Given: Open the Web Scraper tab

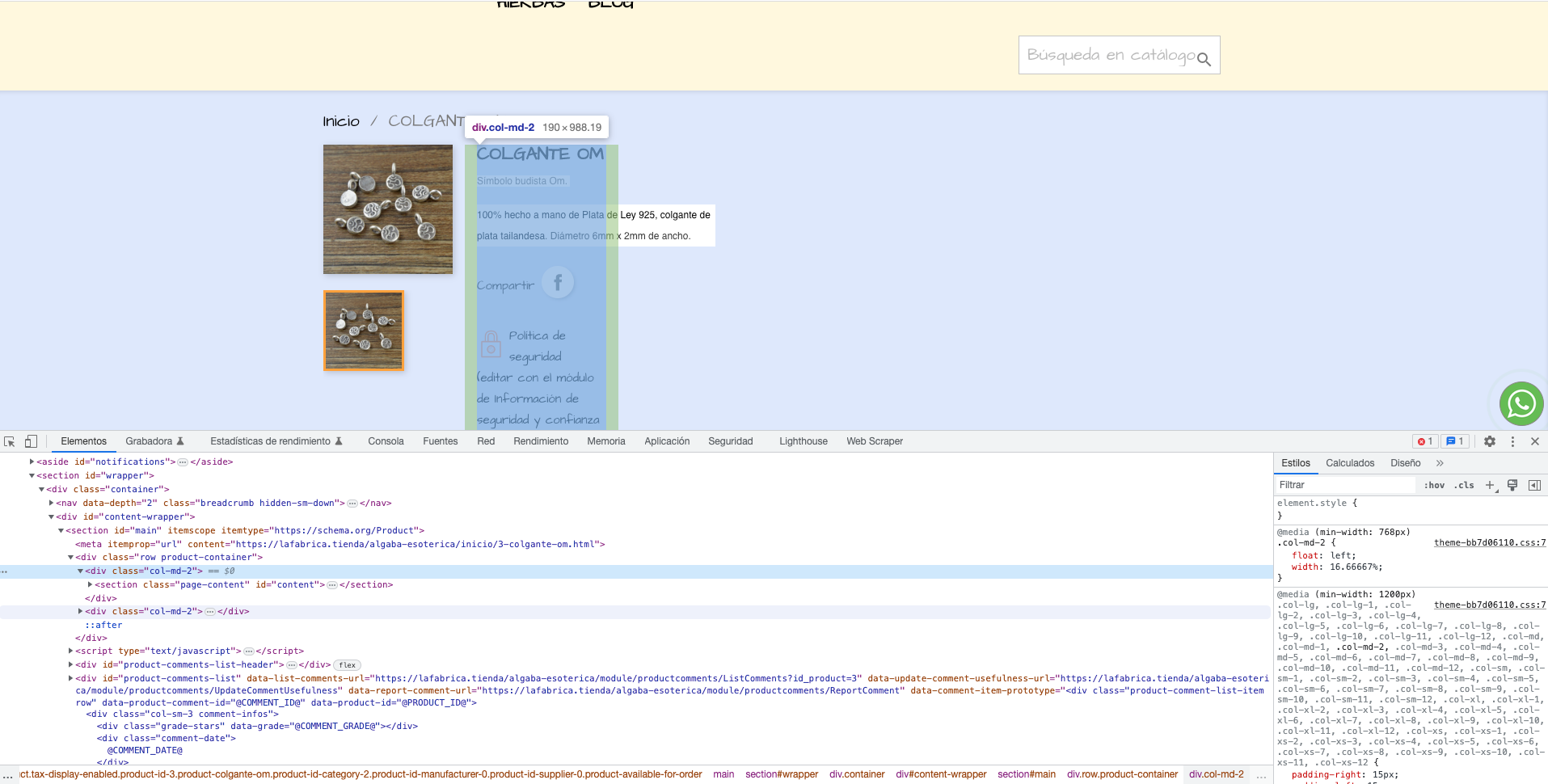Looking at the screenshot, I should [875, 441].
